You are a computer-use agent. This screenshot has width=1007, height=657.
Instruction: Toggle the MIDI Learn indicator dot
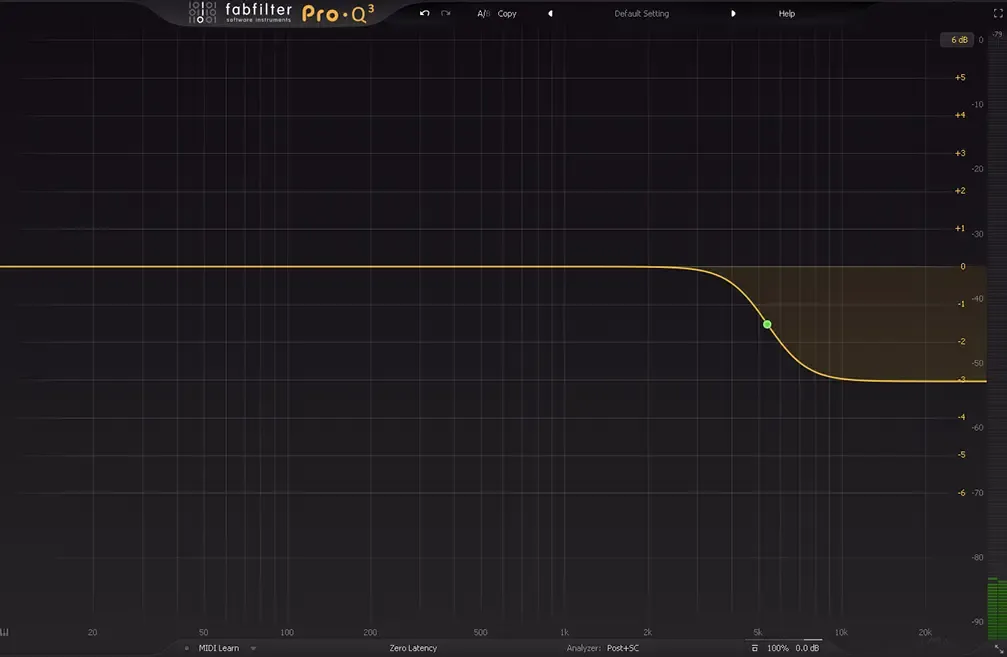click(187, 648)
